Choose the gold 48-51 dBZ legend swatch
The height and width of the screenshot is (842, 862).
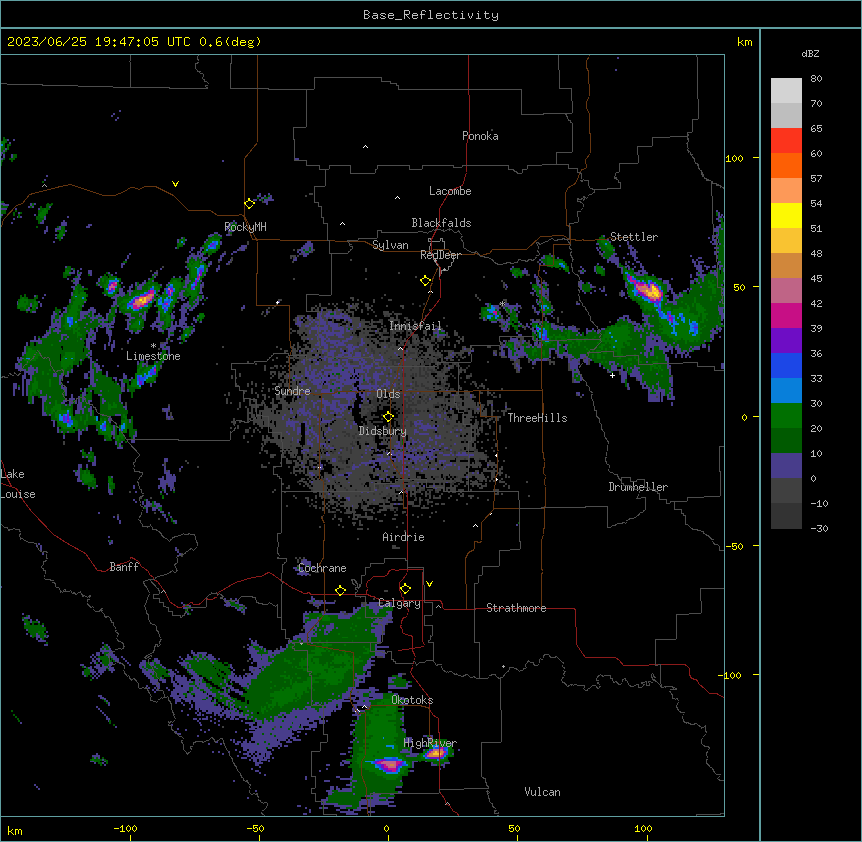click(x=786, y=241)
